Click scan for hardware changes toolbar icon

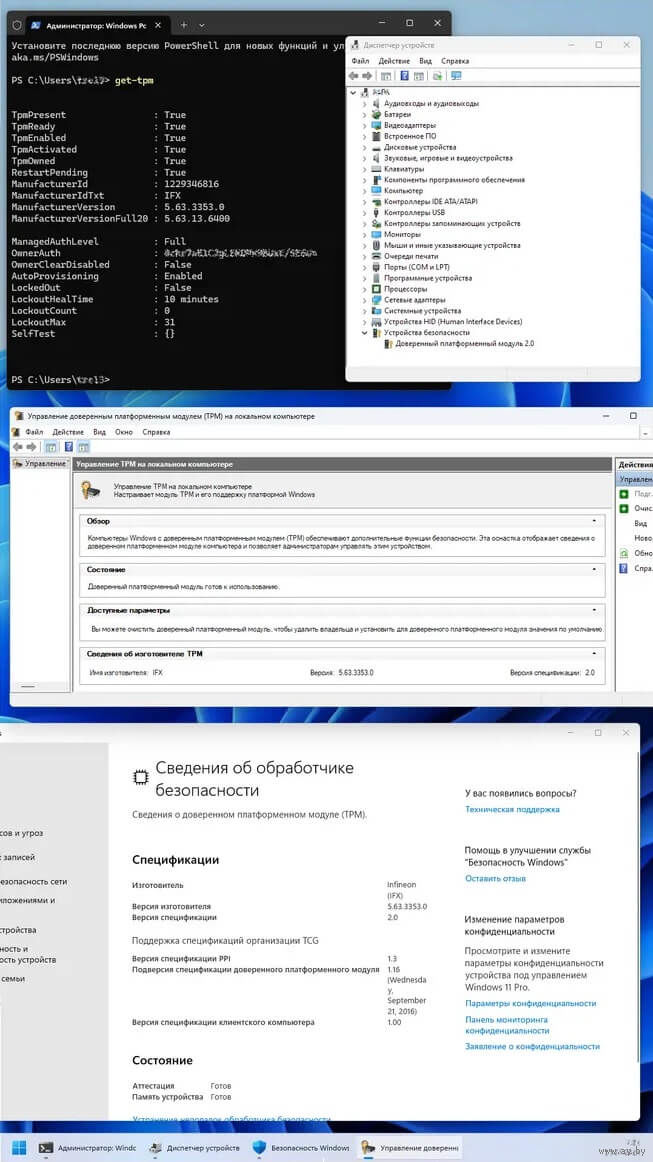coord(437,76)
